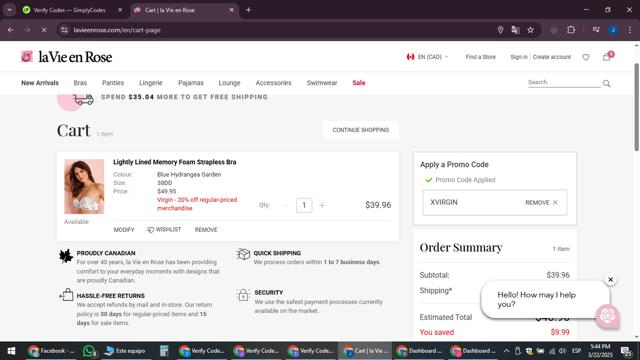640x360 pixels.
Task: Show hidden system tray icons
Action: [506, 351]
